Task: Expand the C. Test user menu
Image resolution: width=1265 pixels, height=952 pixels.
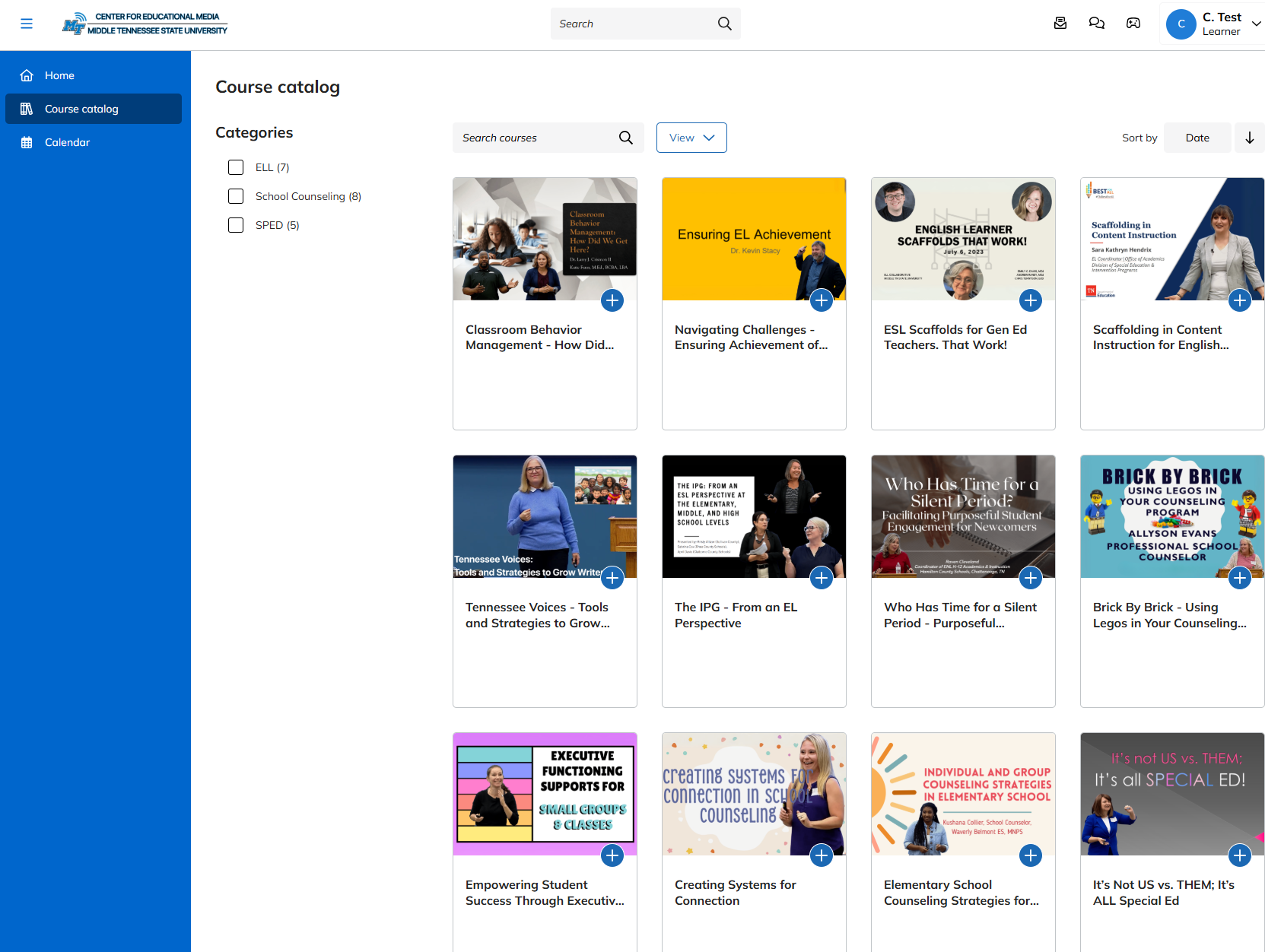Action: click(1256, 24)
